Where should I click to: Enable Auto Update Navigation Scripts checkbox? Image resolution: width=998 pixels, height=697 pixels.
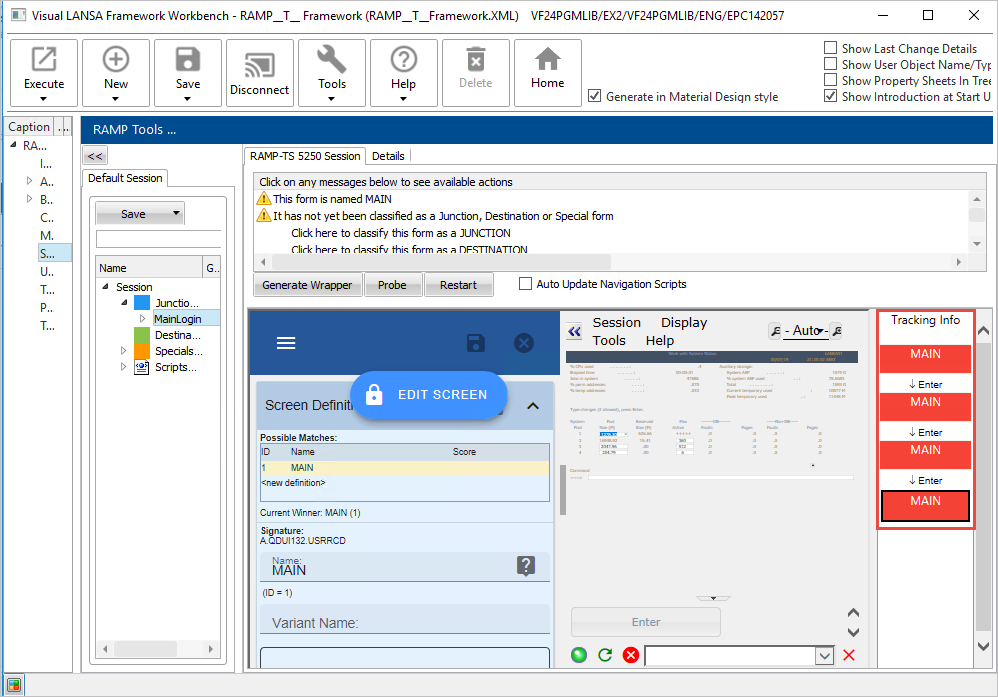[x=526, y=284]
